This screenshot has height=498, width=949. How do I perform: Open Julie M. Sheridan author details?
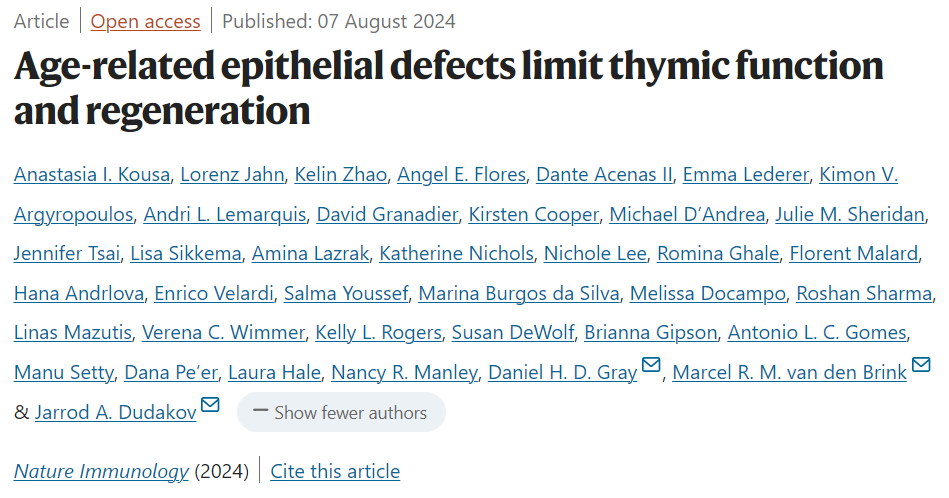point(850,214)
